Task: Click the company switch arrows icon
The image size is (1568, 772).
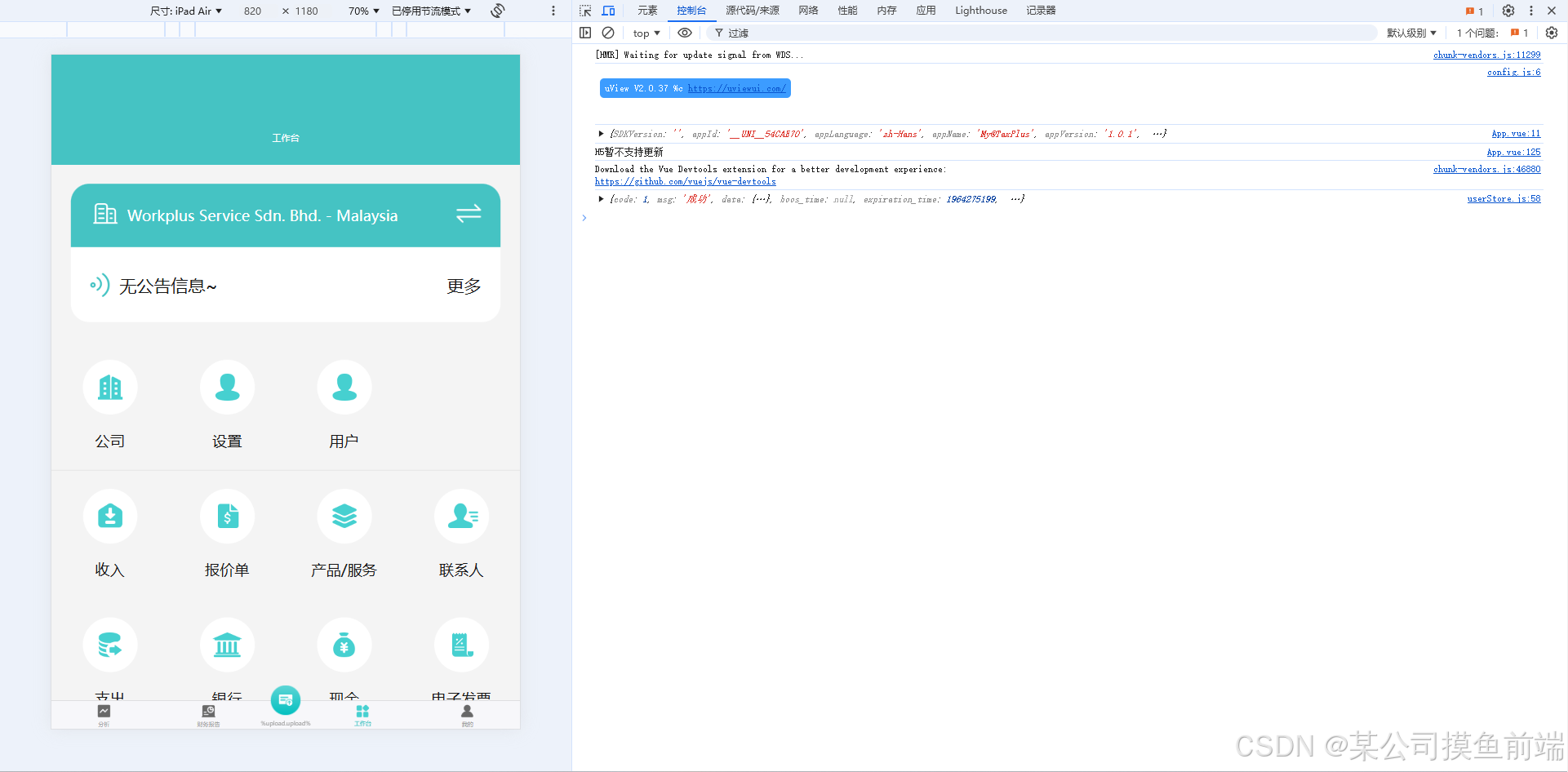Action: tap(469, 214)
